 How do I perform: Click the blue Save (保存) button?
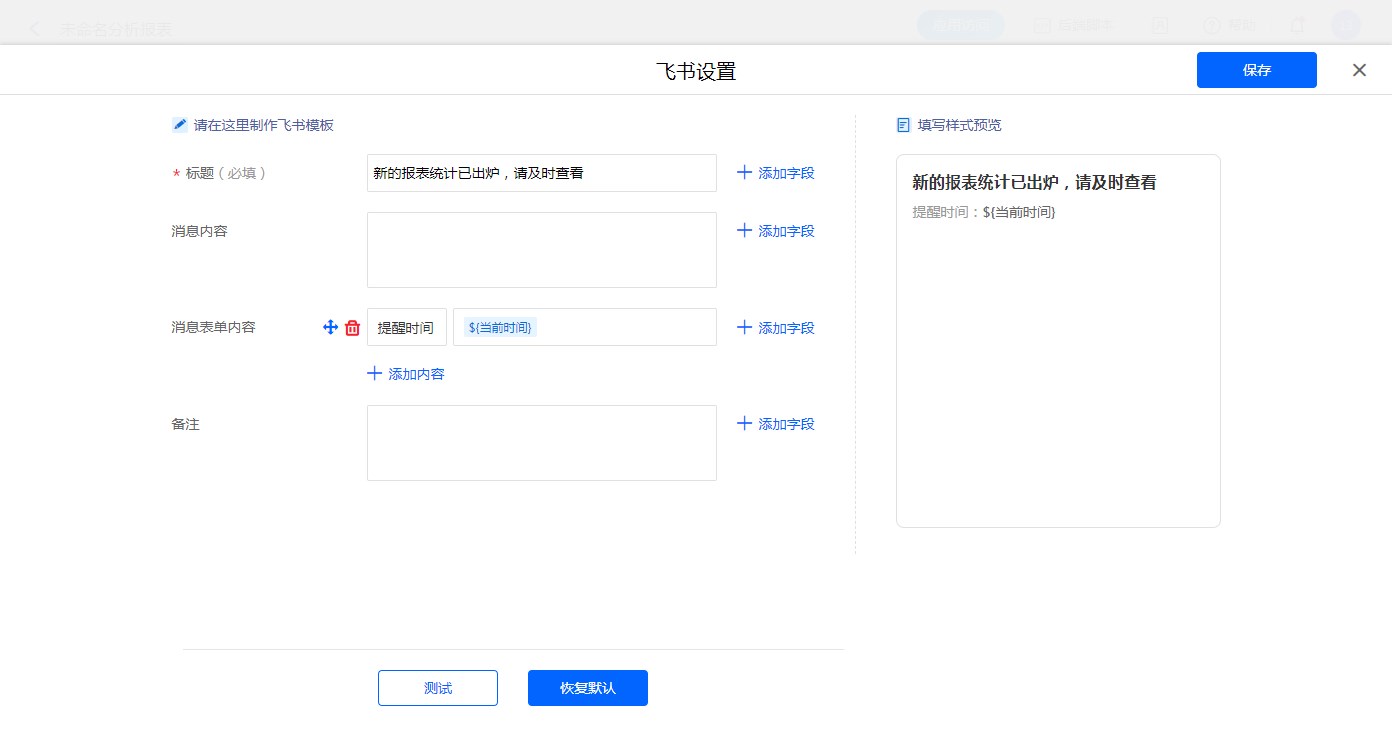[1256, 70]
